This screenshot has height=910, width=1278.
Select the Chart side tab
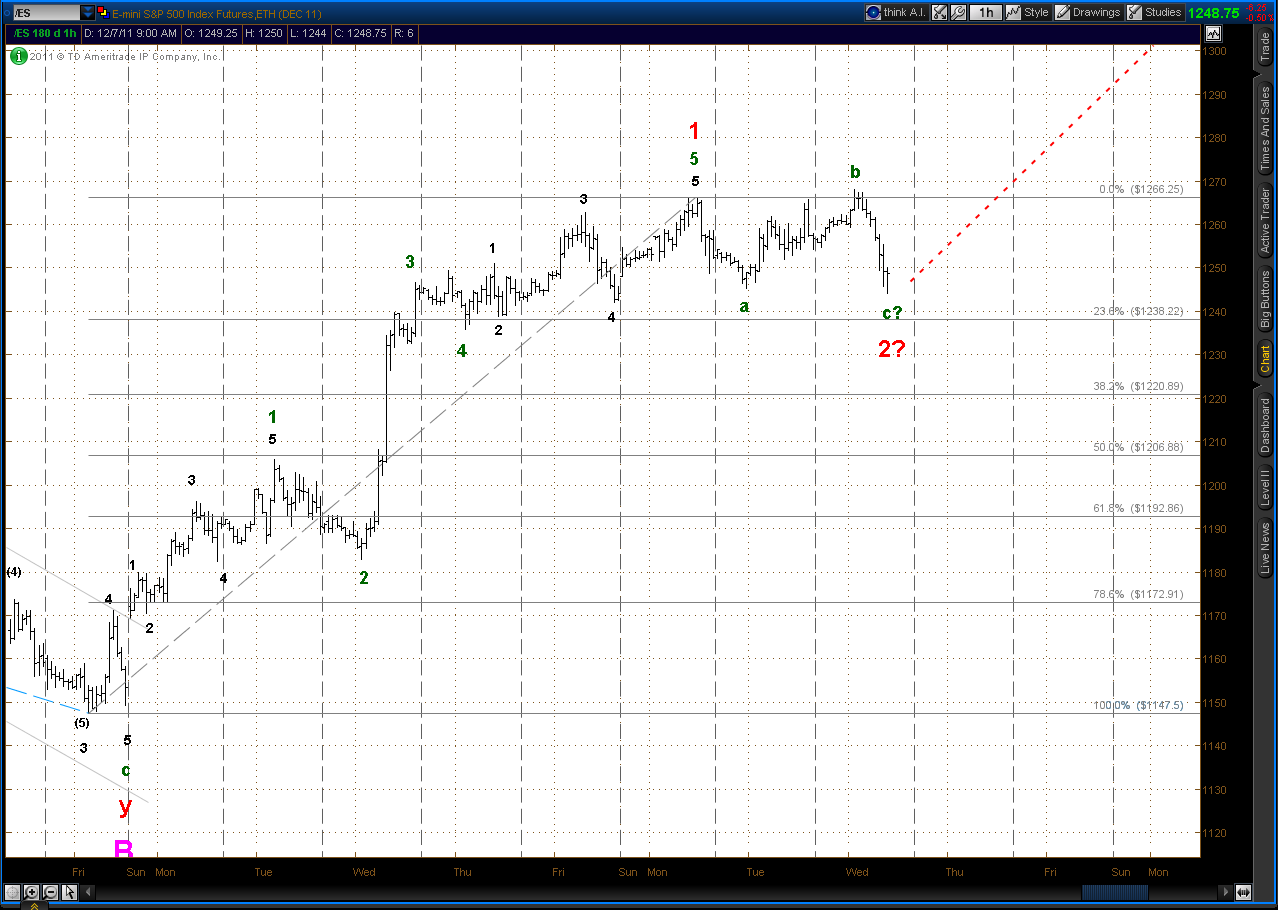click(x=1265, y=359)
